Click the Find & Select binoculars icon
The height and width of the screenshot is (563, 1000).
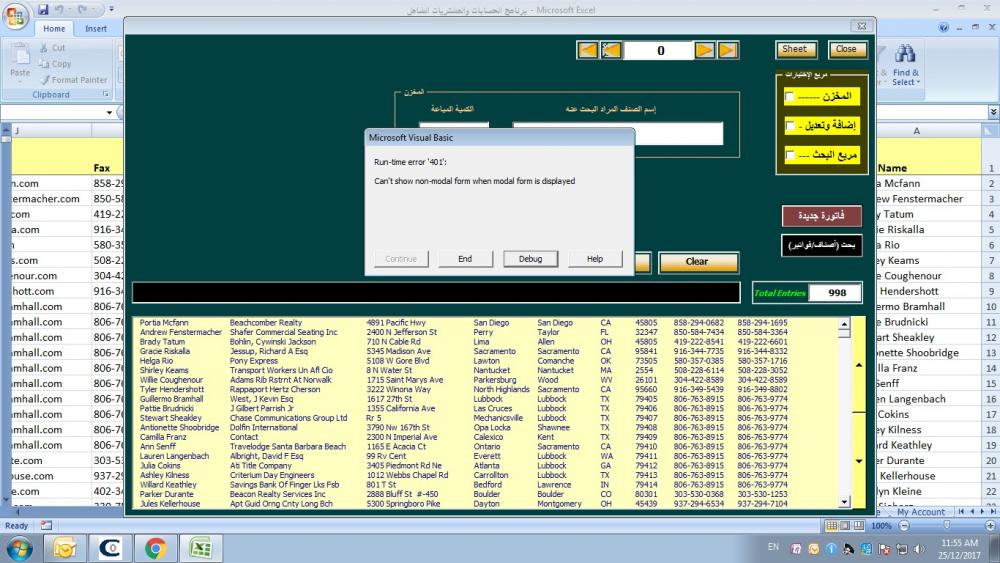(905, 53)
